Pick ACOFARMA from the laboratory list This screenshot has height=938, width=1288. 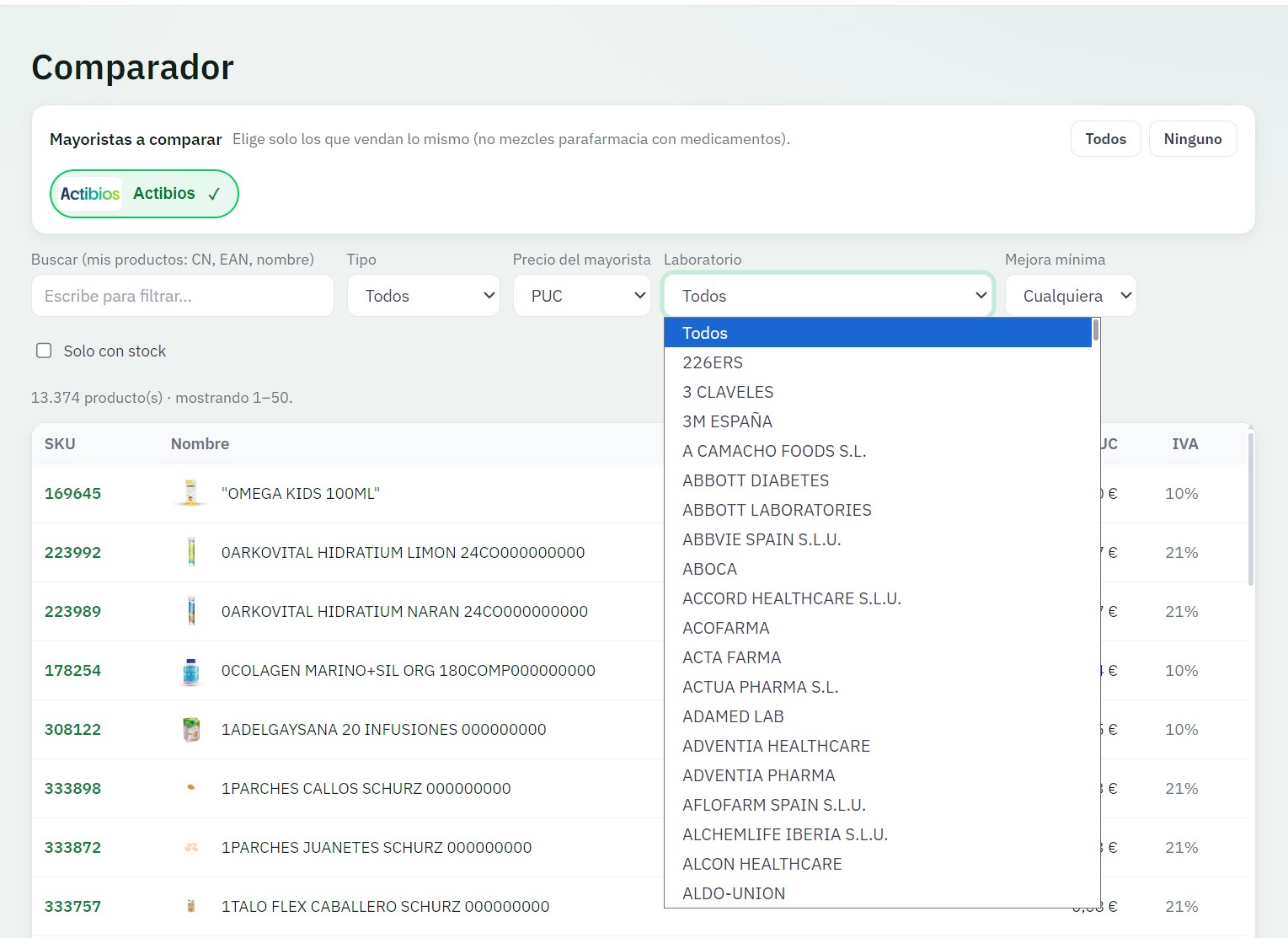[x=878, y=628]
